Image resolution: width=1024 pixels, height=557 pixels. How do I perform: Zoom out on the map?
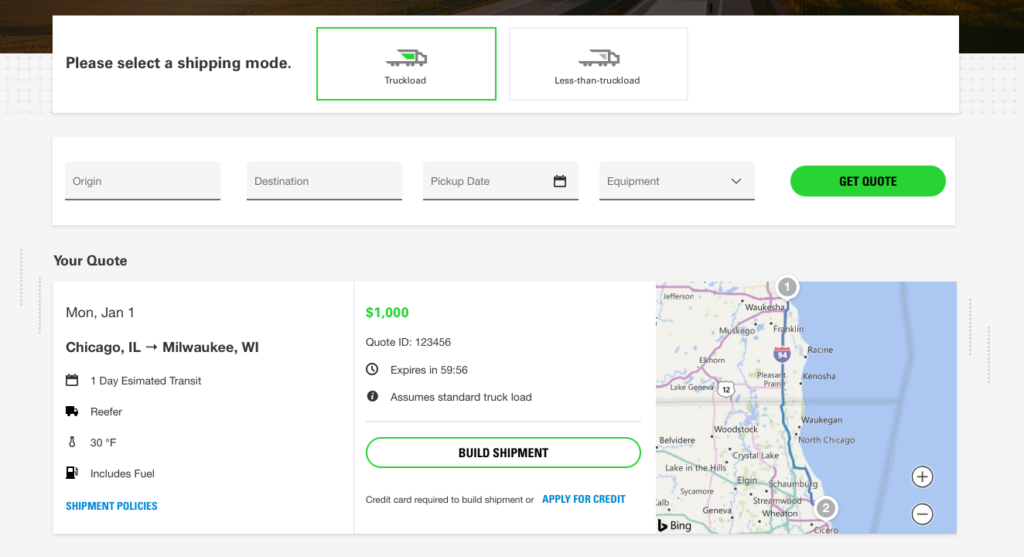tap(923, 514)
